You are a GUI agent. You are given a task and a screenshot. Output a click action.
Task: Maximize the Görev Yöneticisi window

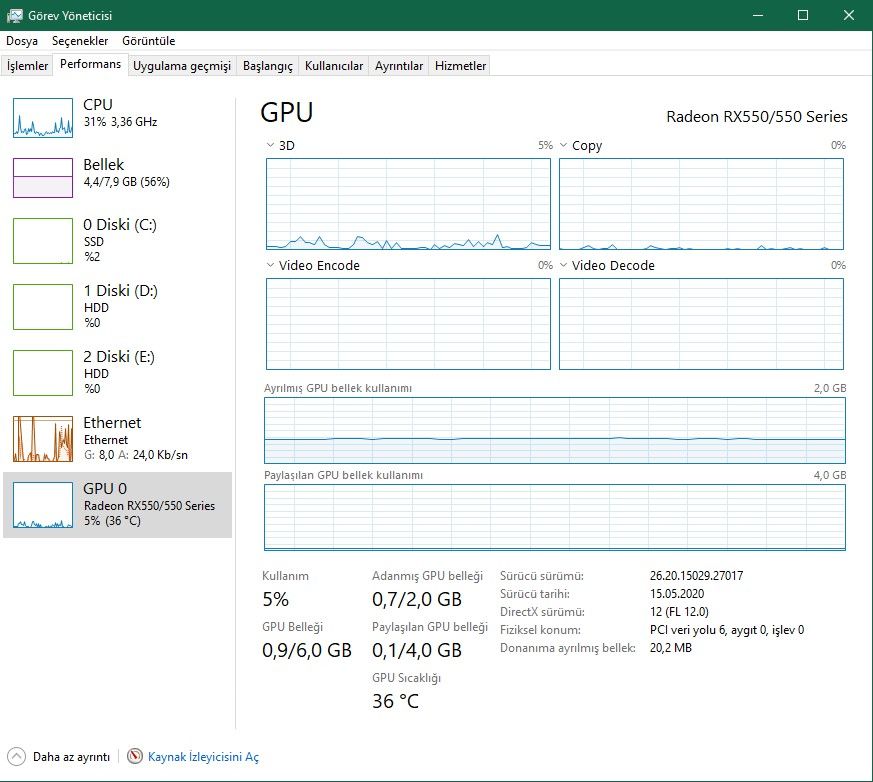pos(803,15)
